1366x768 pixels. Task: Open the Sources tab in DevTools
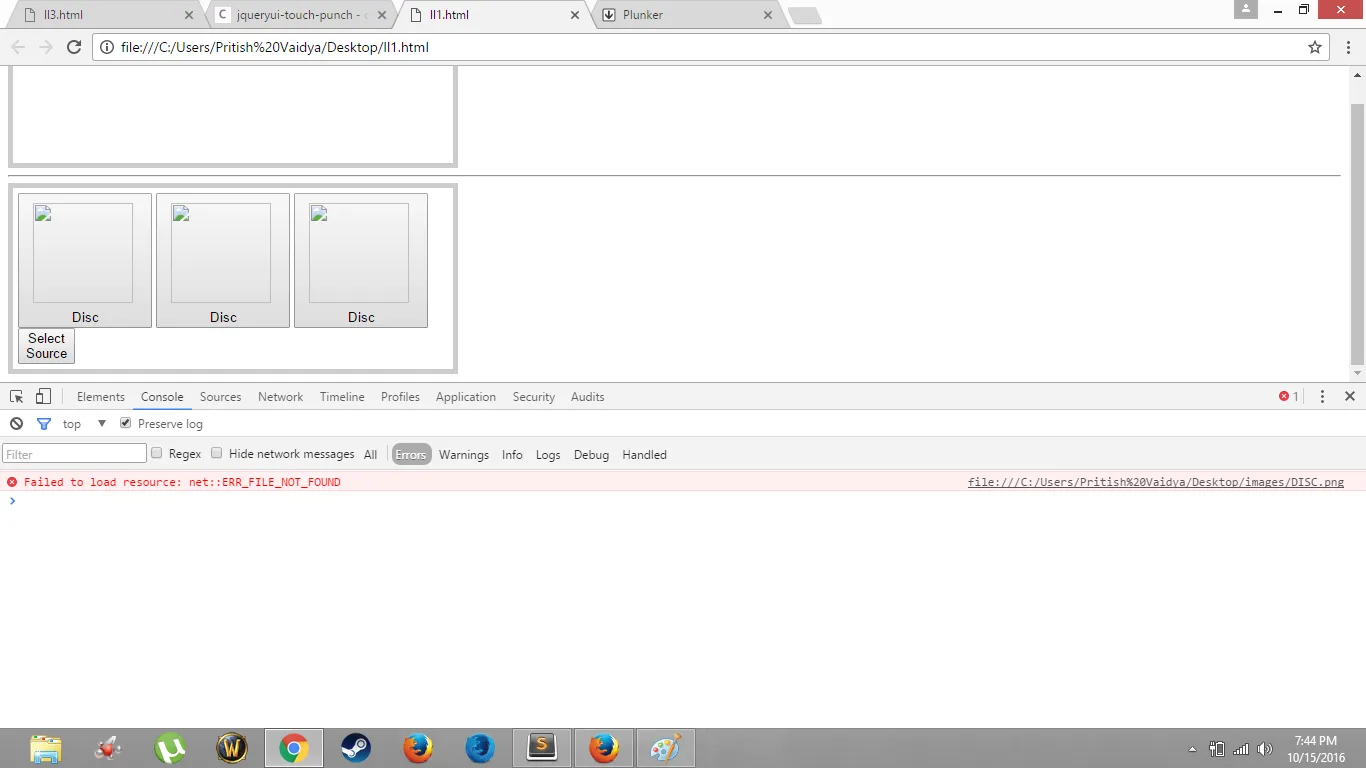click(x=220, y=397)
